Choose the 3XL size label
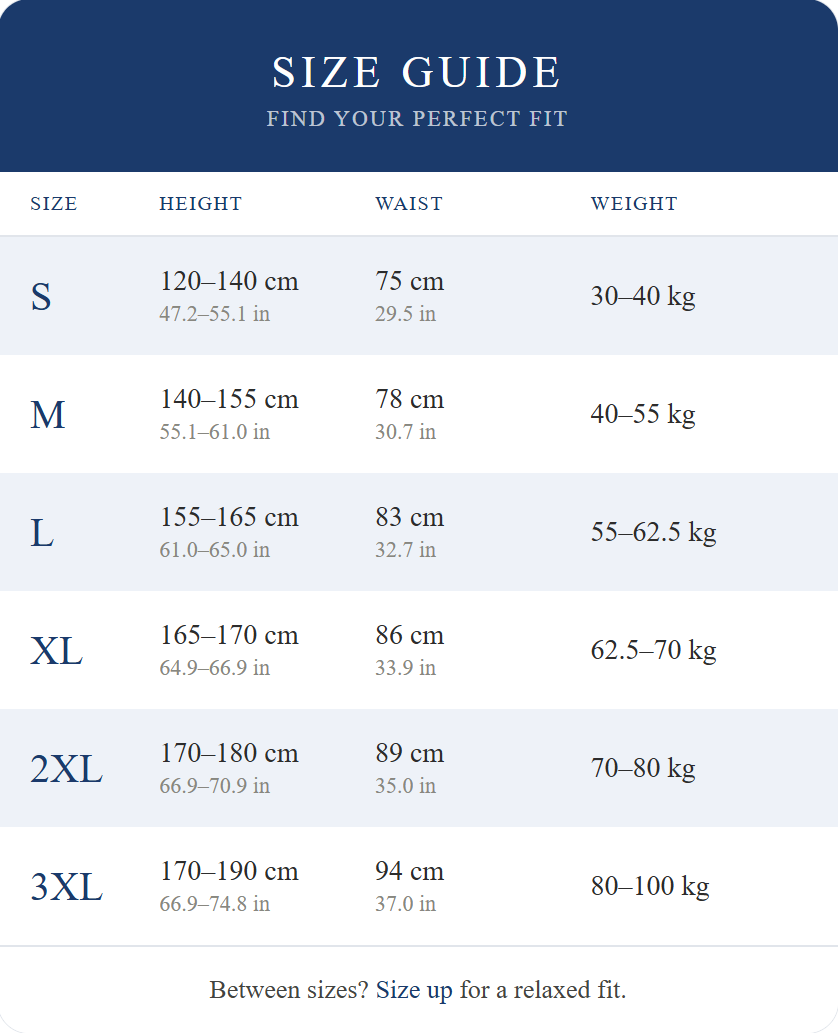Image resolution: width=838 pixels, height=1033 pixels. tap(66, 887)
